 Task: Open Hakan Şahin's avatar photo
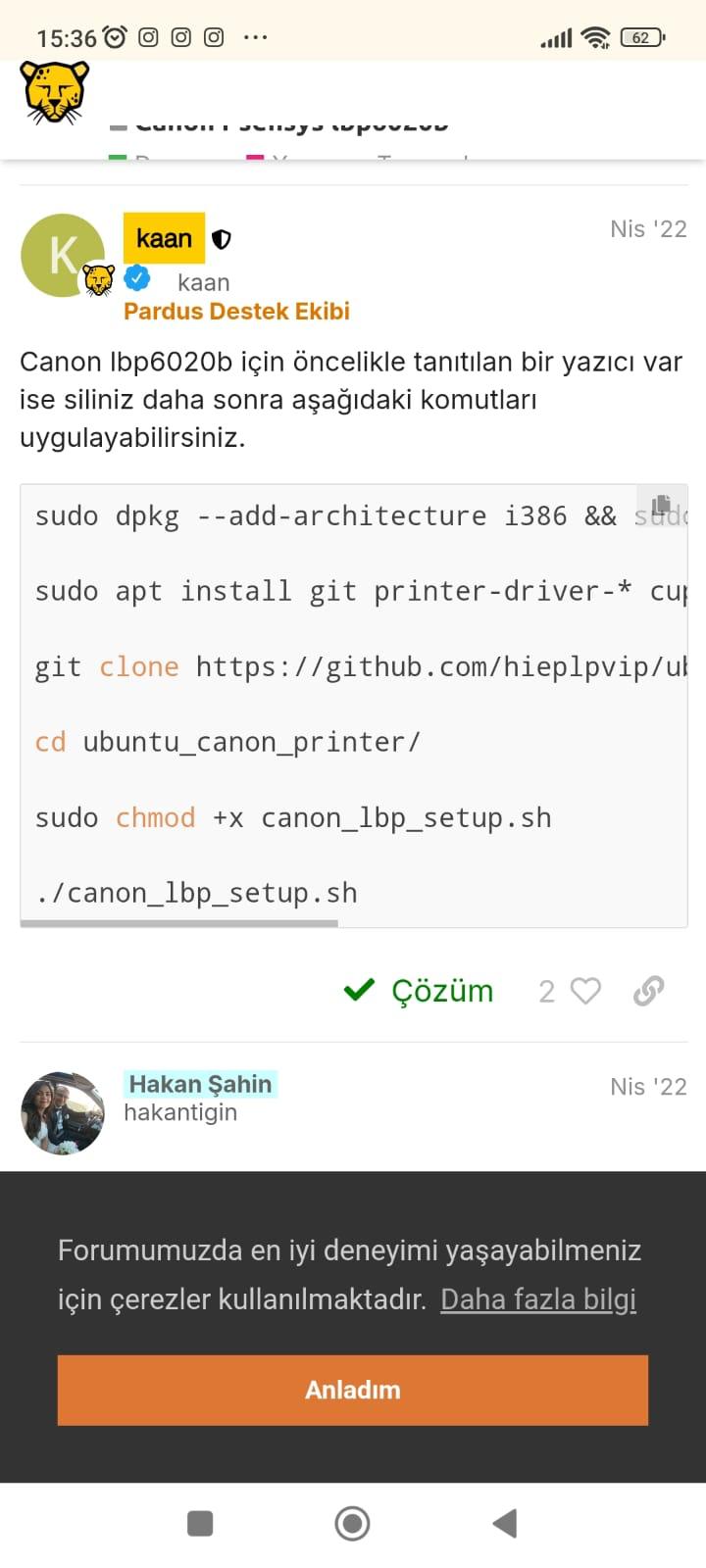[x=63, y=1113]
